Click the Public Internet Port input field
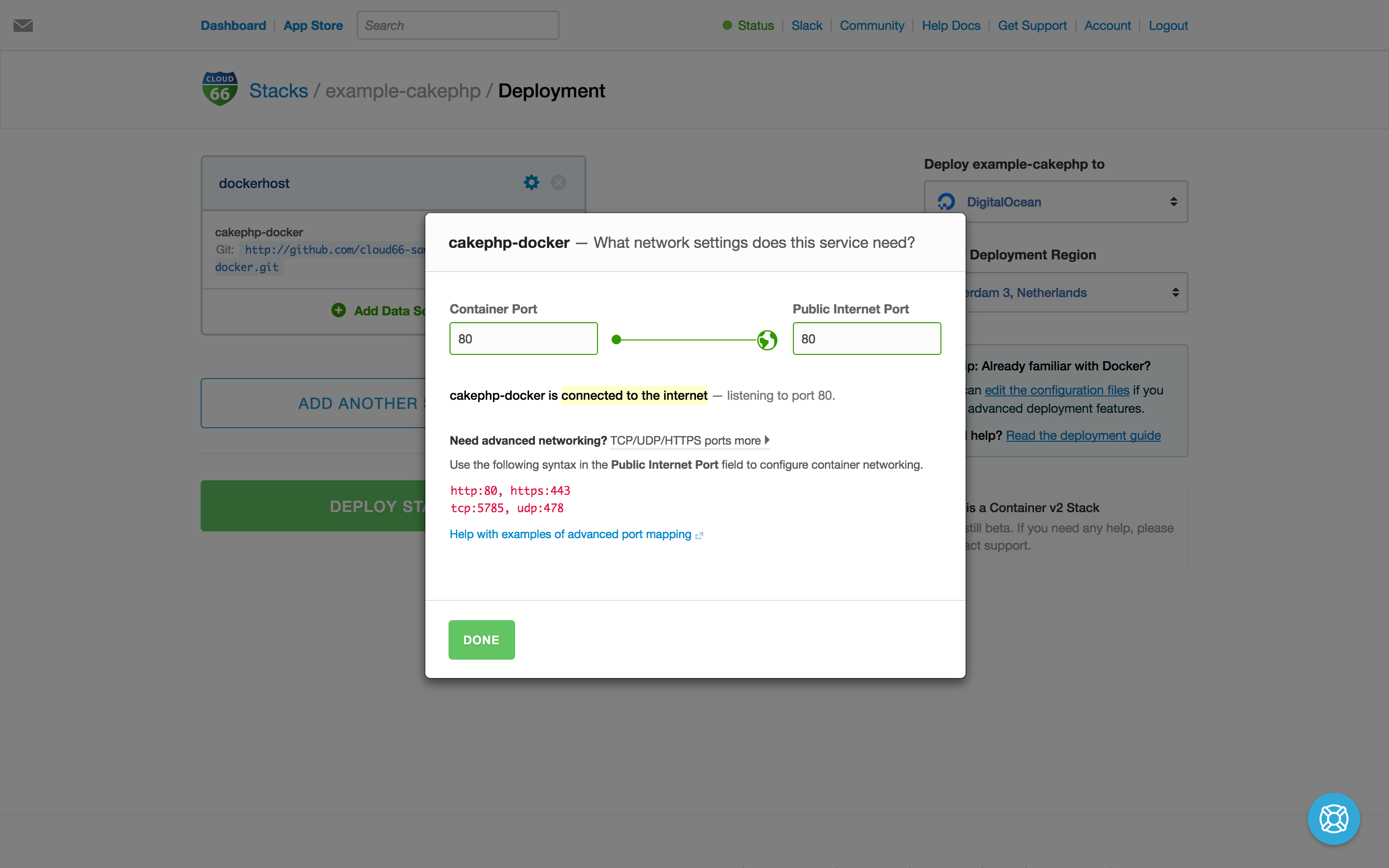The width and height of the screenshot is (1389, 868). 865,338
